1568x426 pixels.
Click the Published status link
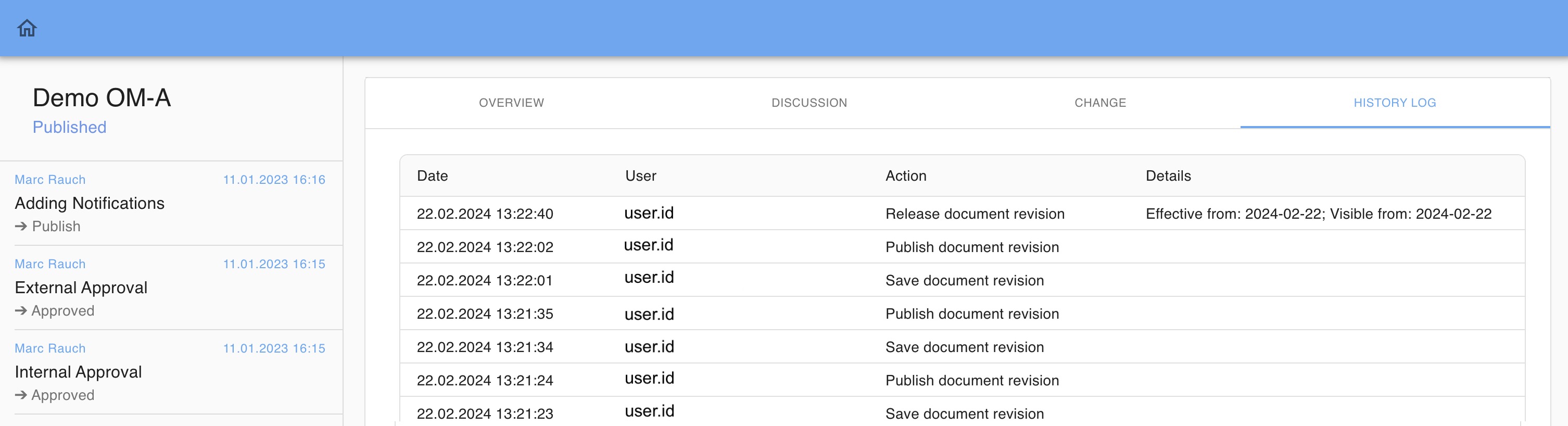pos(69,127)
